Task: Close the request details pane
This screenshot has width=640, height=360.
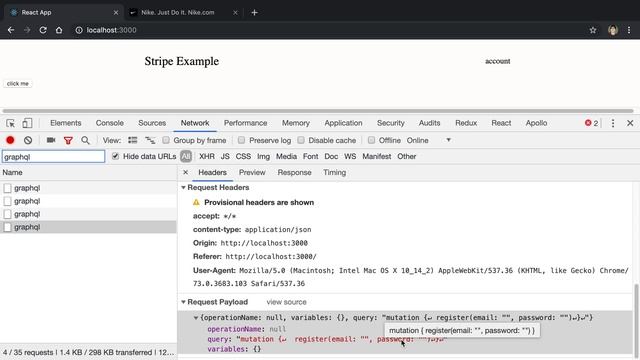Action: point(185,173)
